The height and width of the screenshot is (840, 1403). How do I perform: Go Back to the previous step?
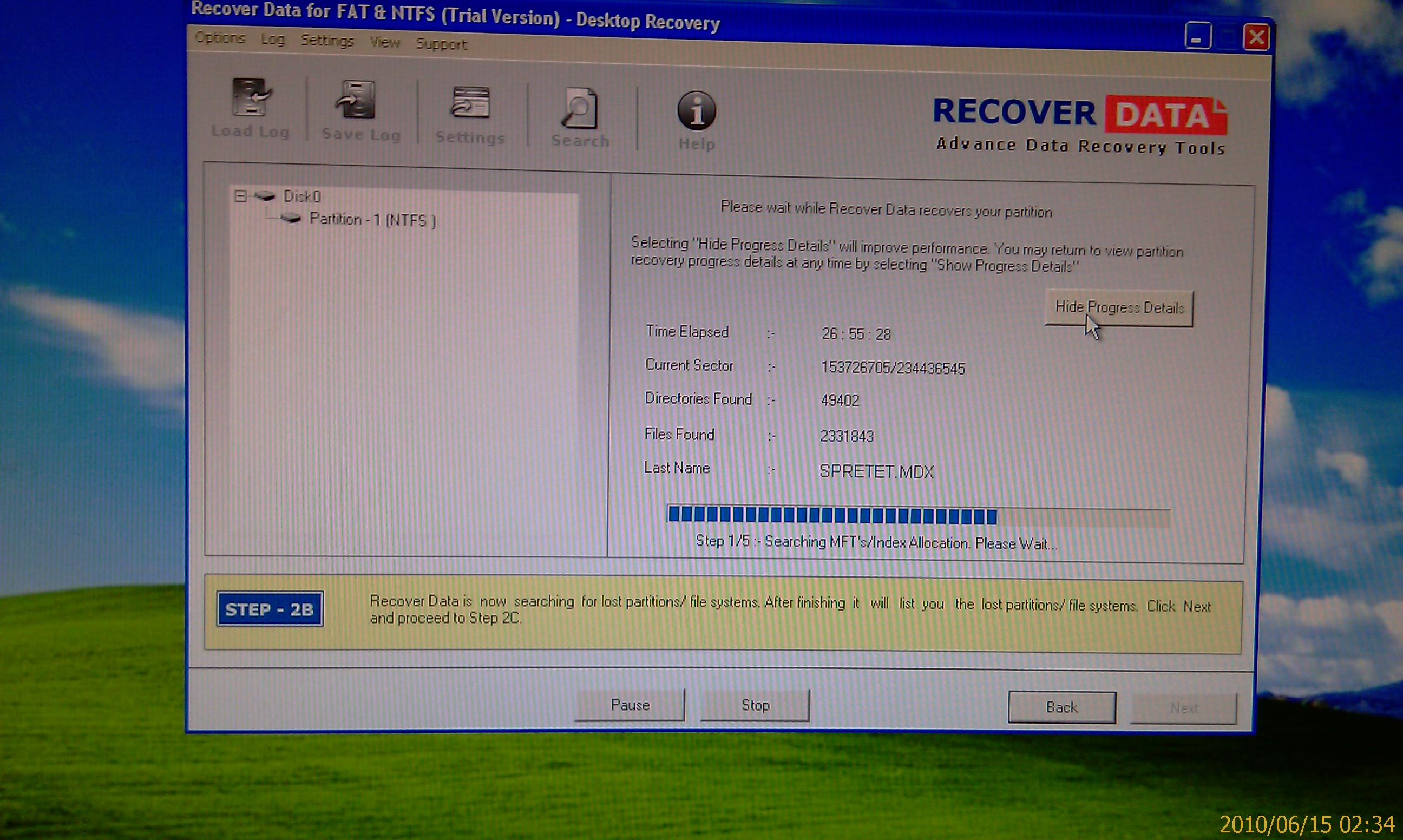[1062, 707]
